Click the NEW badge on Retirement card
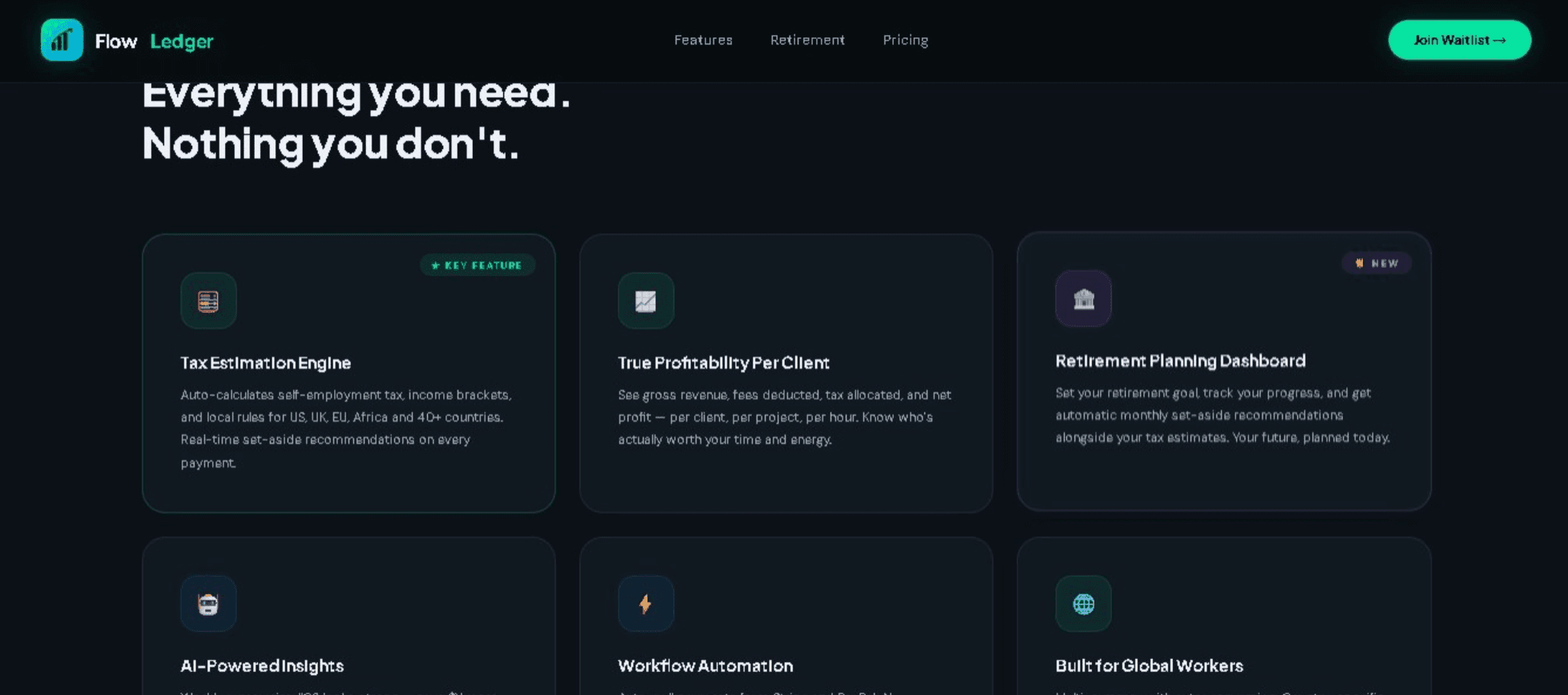The width and height of the screenshot is (1568, 695). coord(1377,262)
